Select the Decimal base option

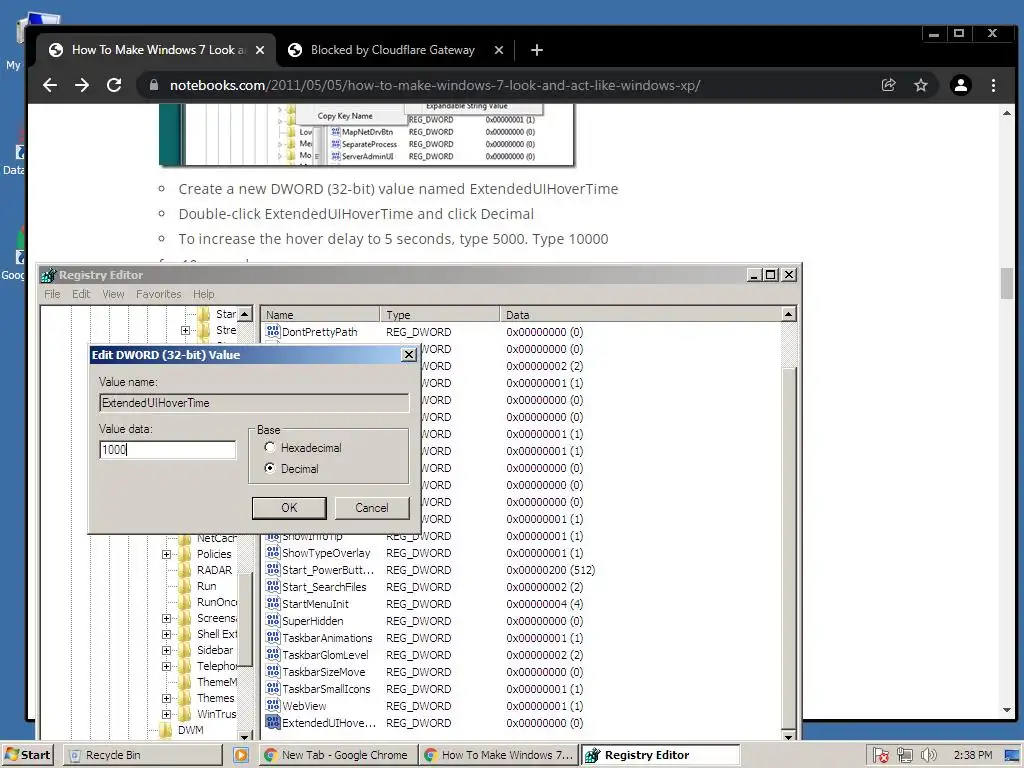(270, 468)
